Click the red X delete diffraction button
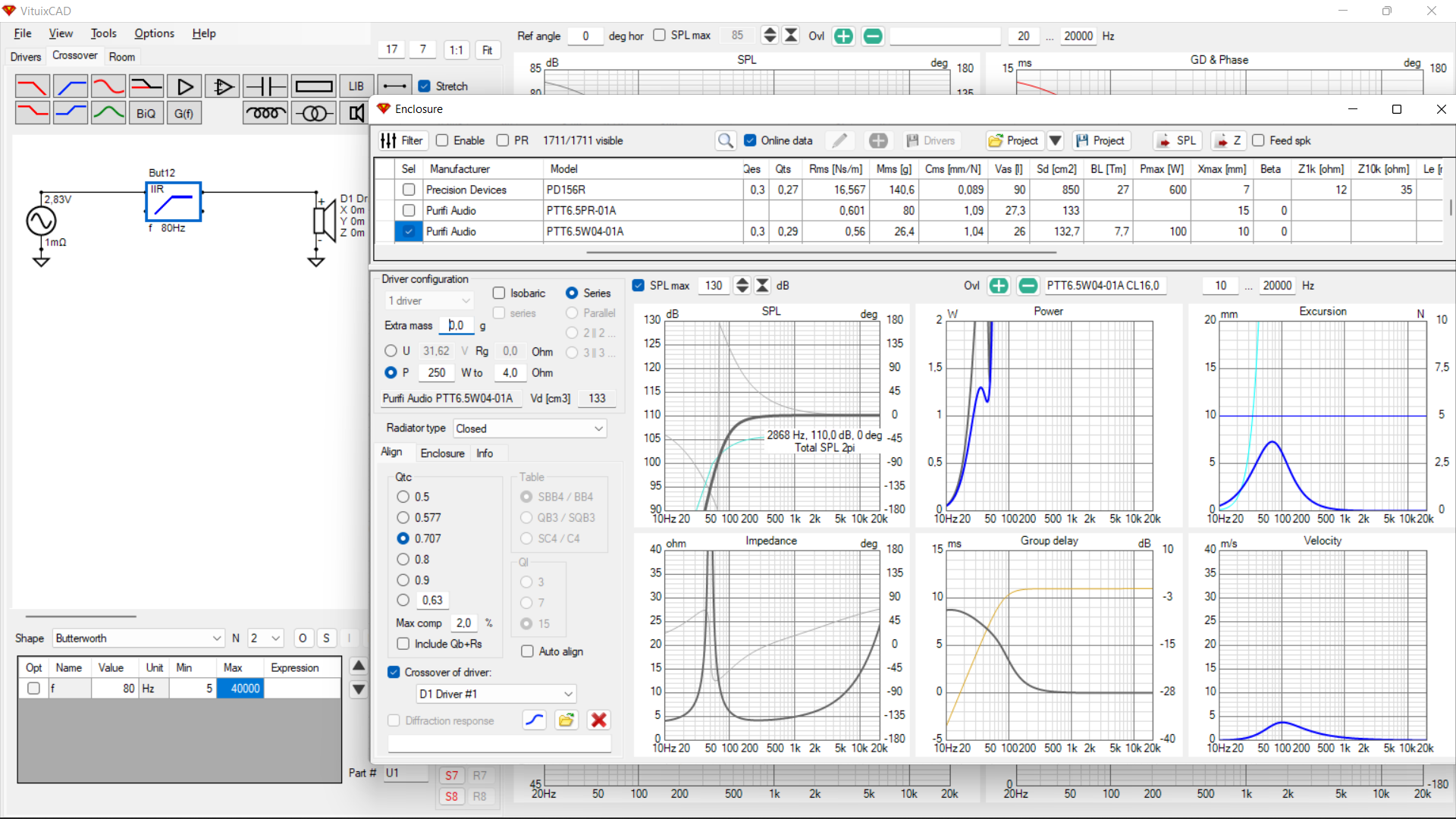 [x=599, y=720]
